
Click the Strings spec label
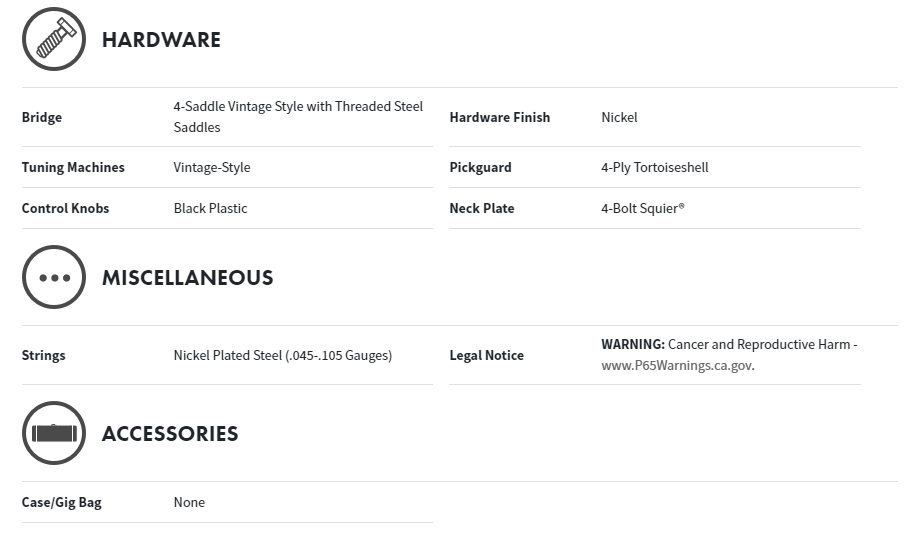pos(43,355)
